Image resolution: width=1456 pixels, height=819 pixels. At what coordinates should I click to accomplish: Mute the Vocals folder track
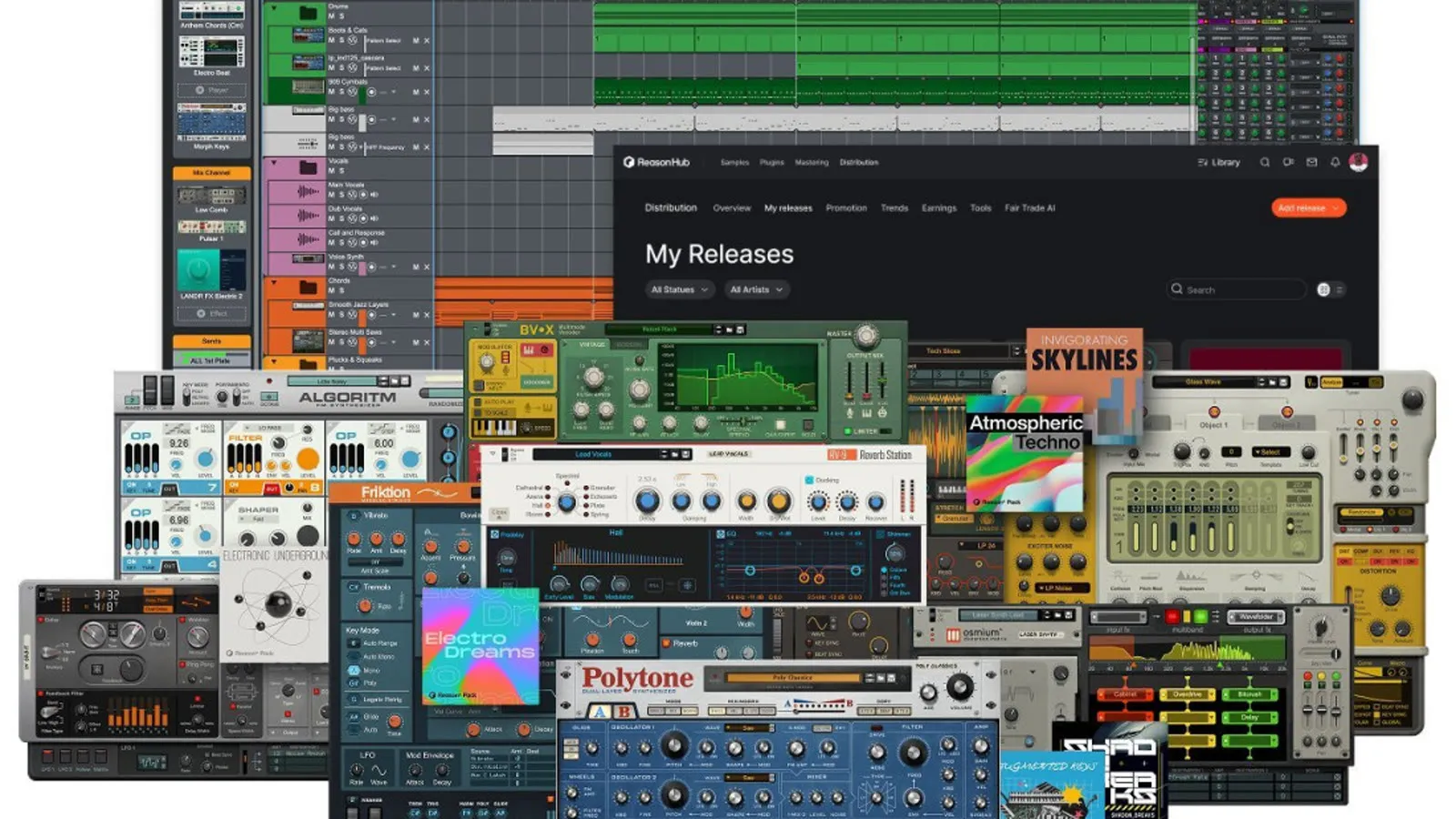[331, 170]
